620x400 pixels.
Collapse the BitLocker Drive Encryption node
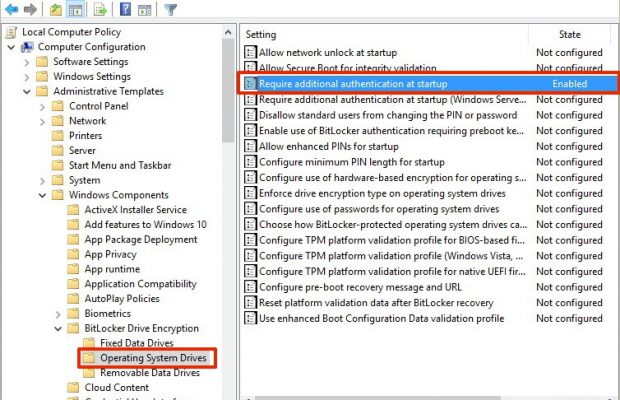click(x=57, y=328)
